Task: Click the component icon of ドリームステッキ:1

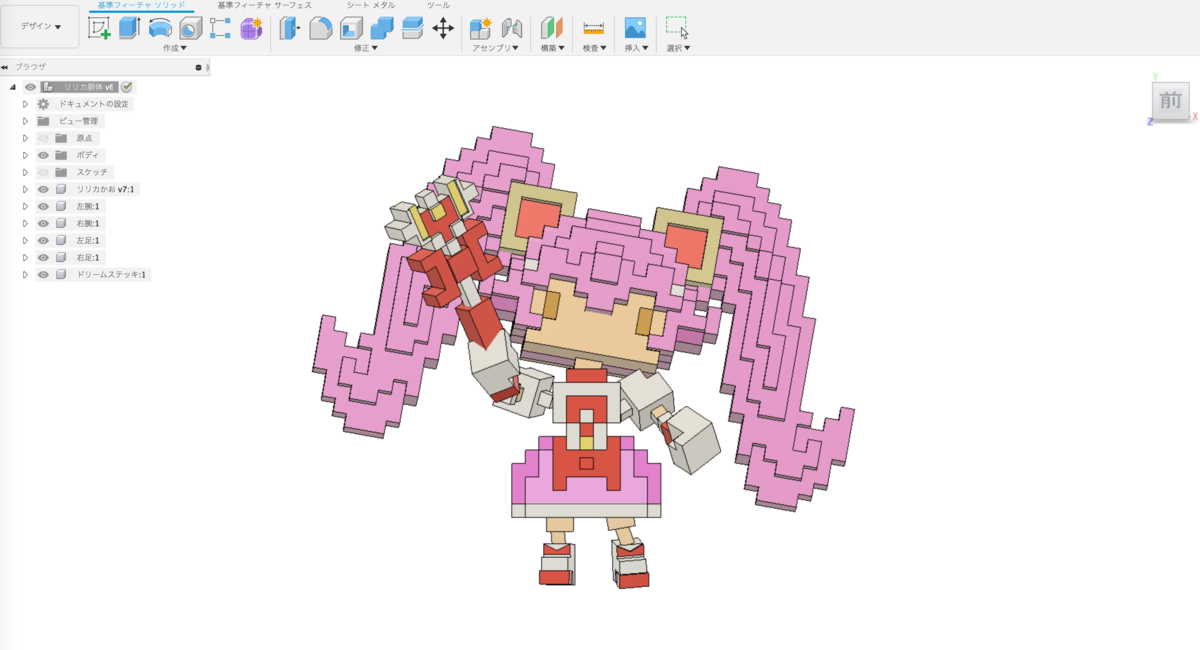Action: [61, 274]
